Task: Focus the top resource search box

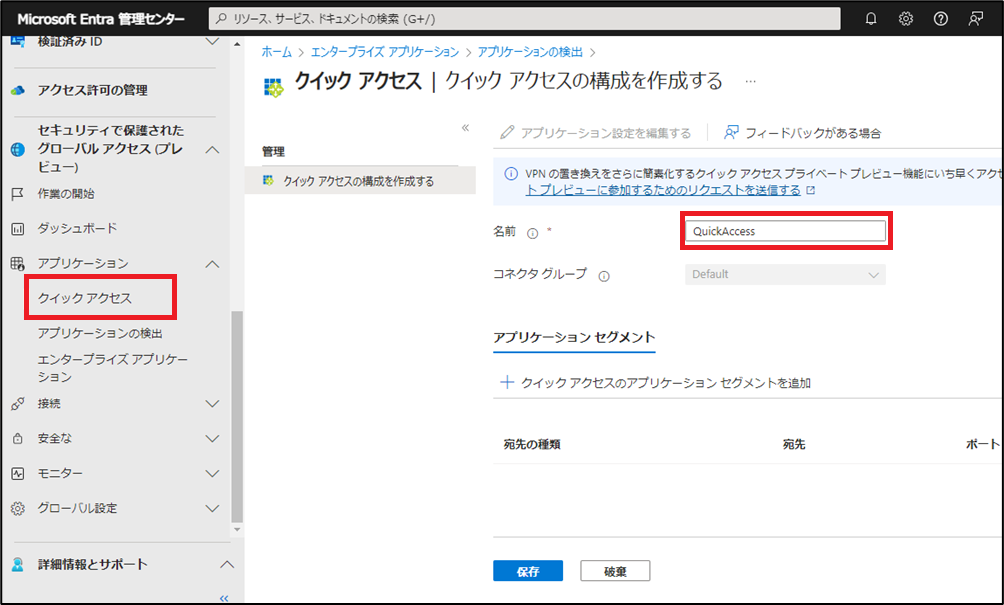Action: point(524,19)
